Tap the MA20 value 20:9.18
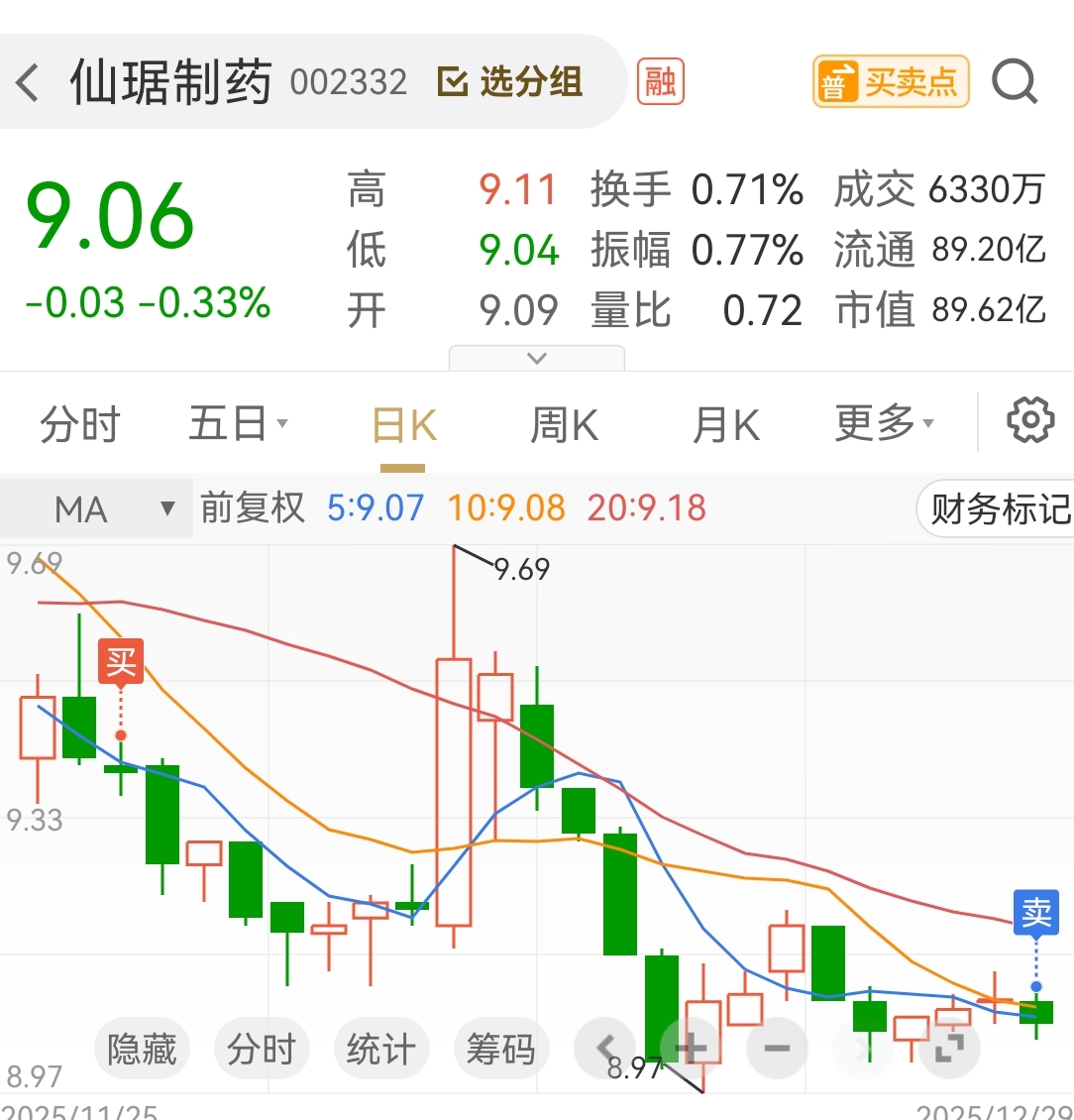Viewport: 1074px width, 1120px height. [647, 507]
